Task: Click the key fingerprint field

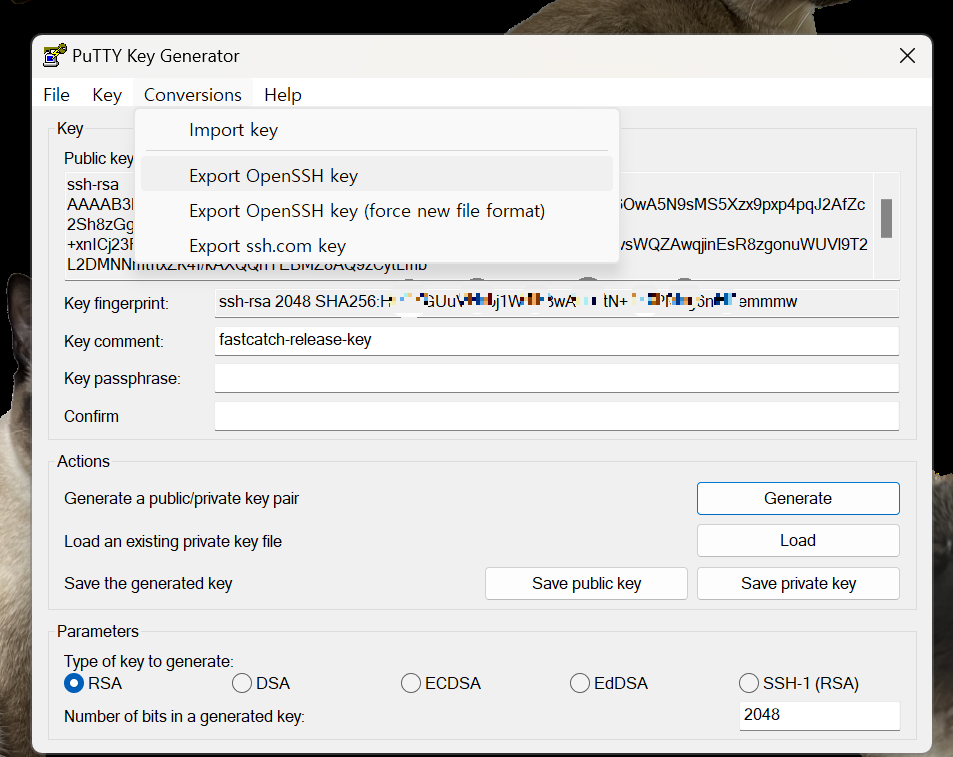Action: click(557, 303)
